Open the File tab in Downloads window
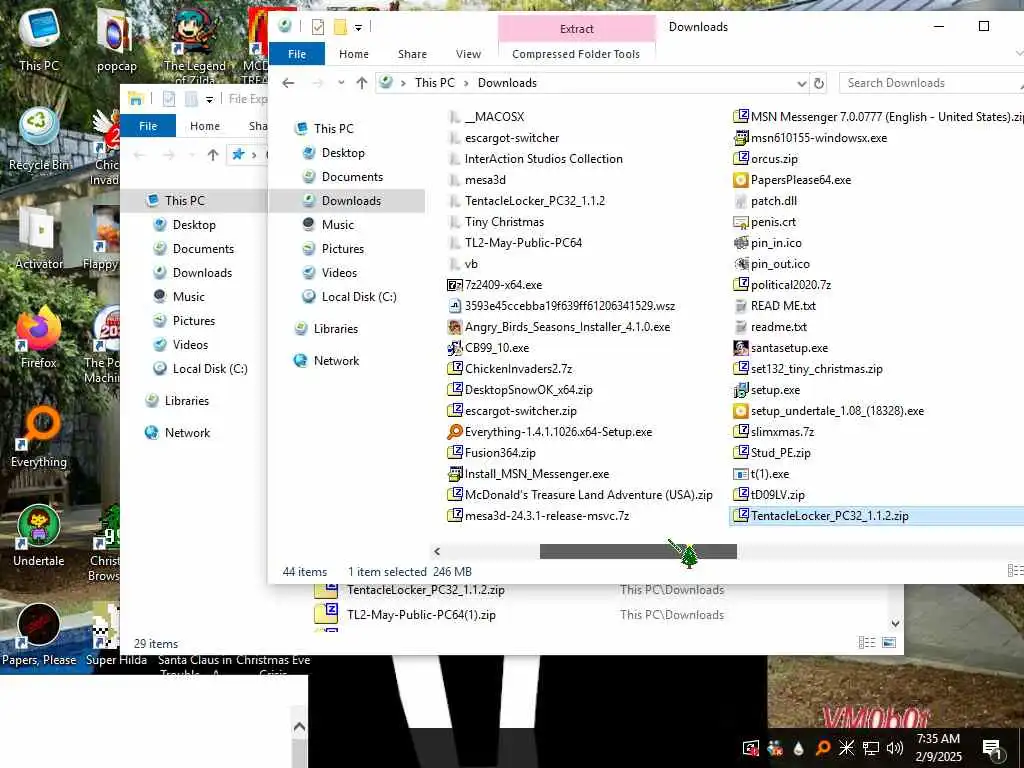1024x768 pixels. coord(296,54)
